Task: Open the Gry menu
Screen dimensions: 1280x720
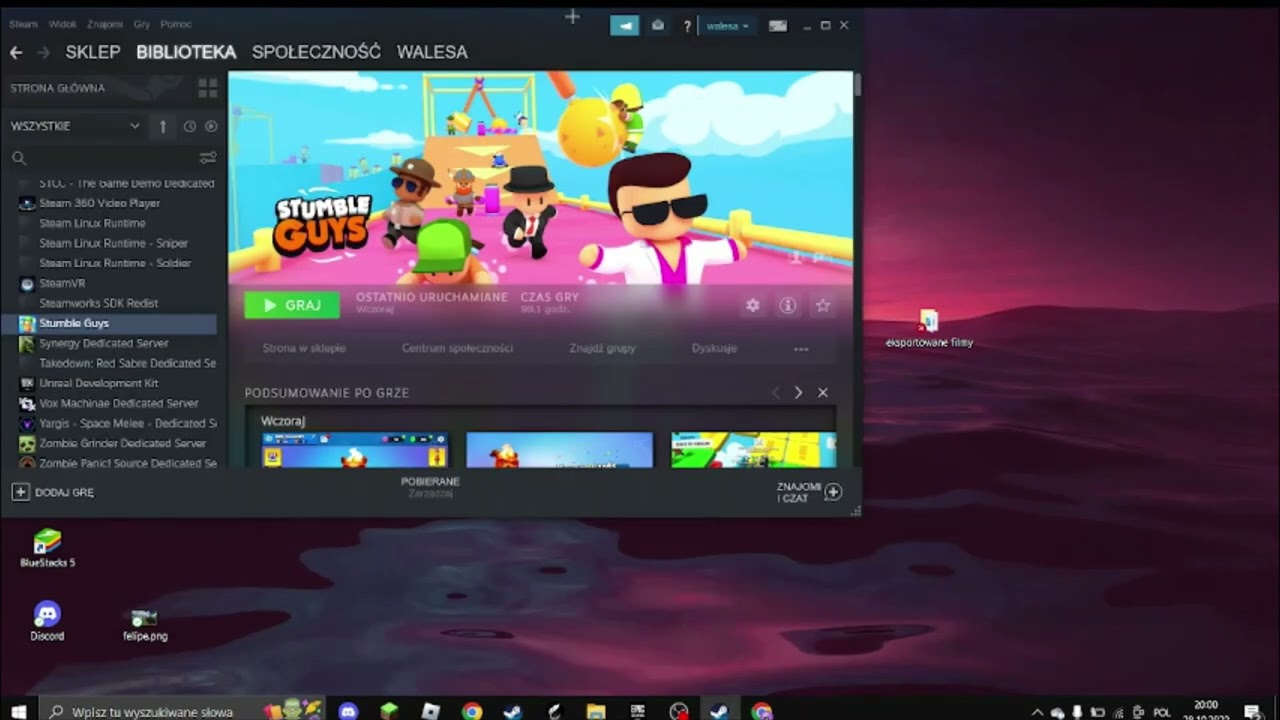Action: (141, 24)
